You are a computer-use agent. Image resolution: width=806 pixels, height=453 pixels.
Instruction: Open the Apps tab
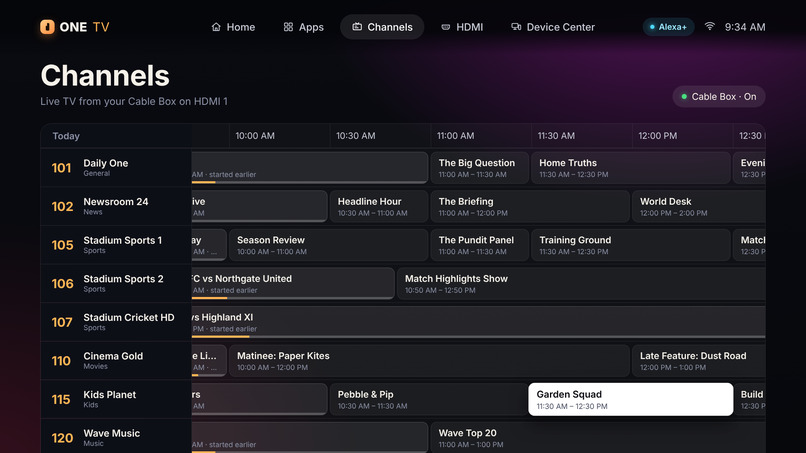(304, 27)
